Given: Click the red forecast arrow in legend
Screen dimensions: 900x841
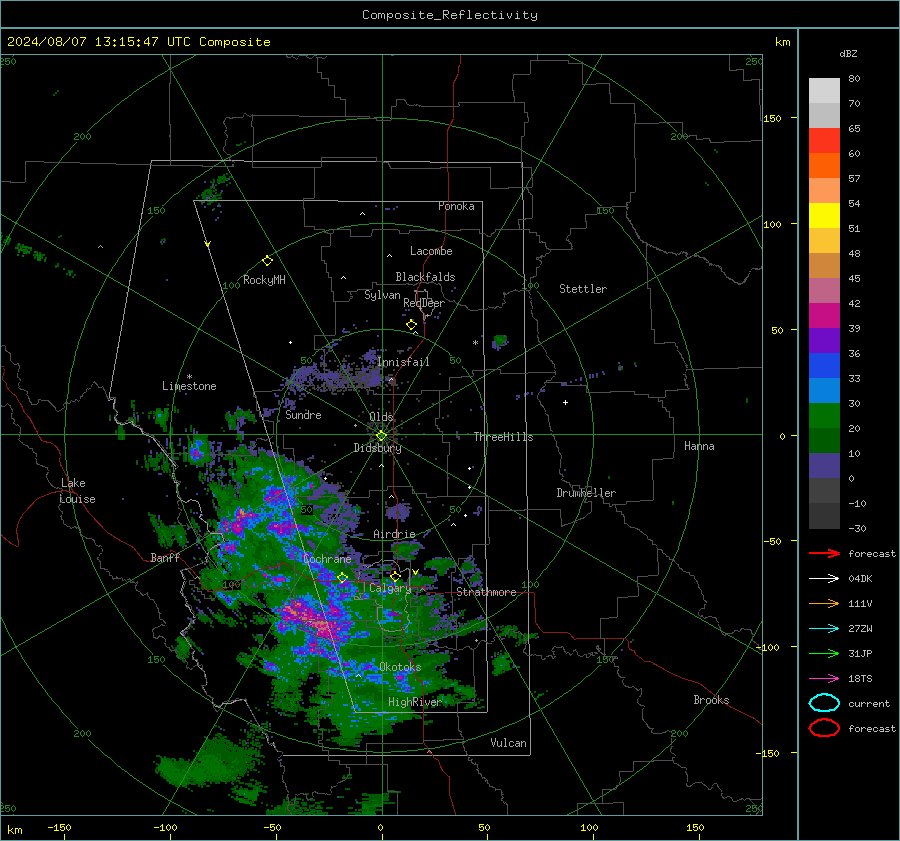Looking at the screenshot, I should pyautogui.click(x=824, y=553).
